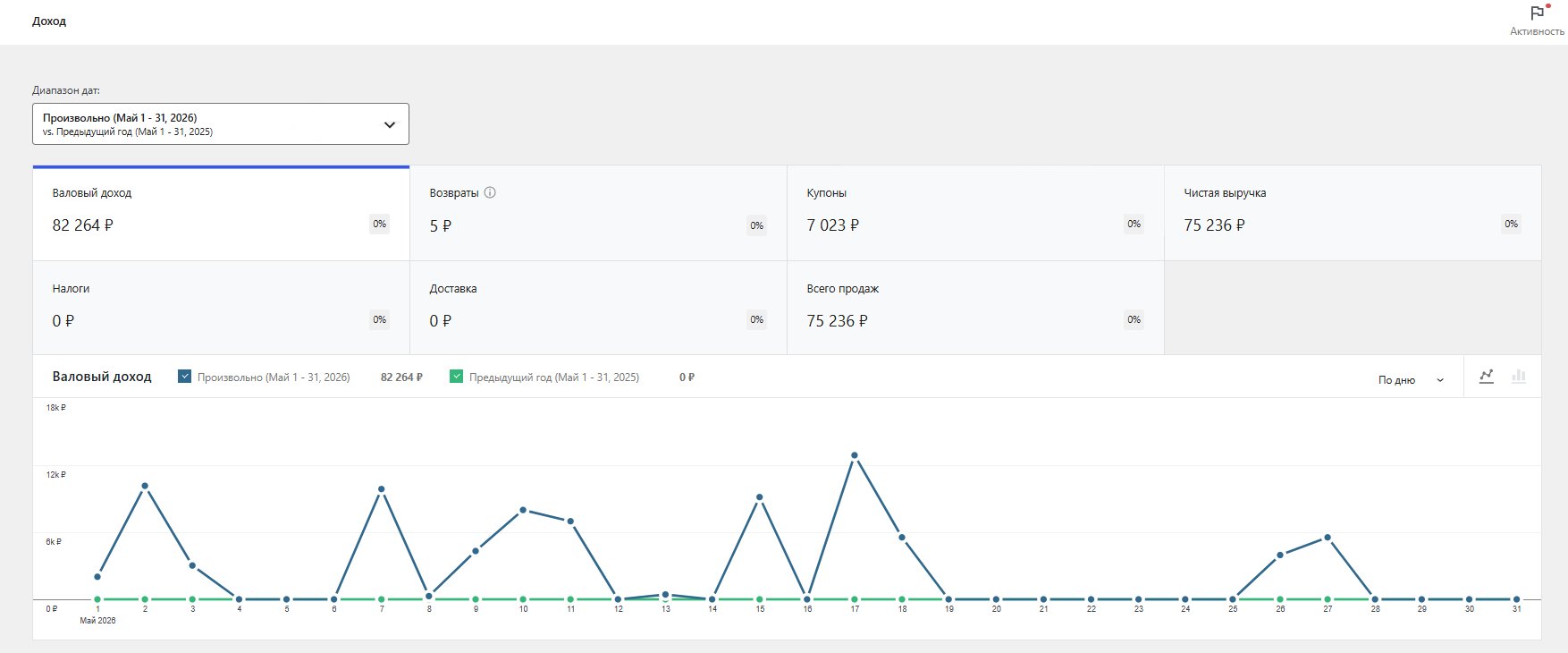Viewport: 1568px width, 653px height.
Task: Open the Активность flag icon
Action: coord(1537,13)
